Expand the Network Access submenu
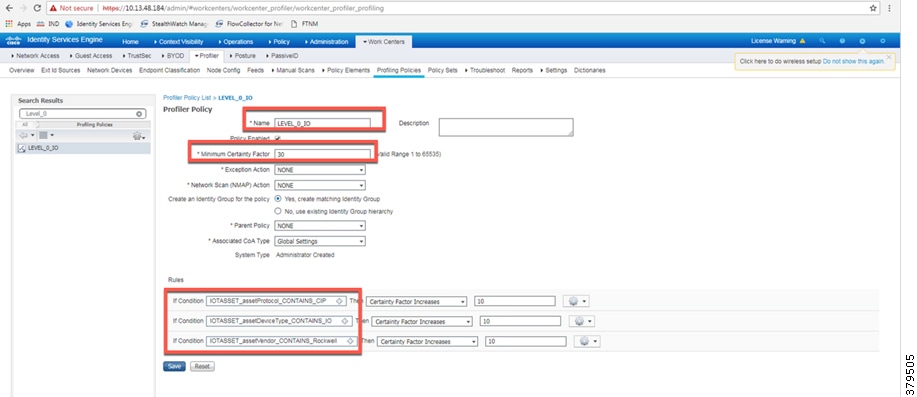Viewport: 917px width, 397px height. (x=36, y=56)
